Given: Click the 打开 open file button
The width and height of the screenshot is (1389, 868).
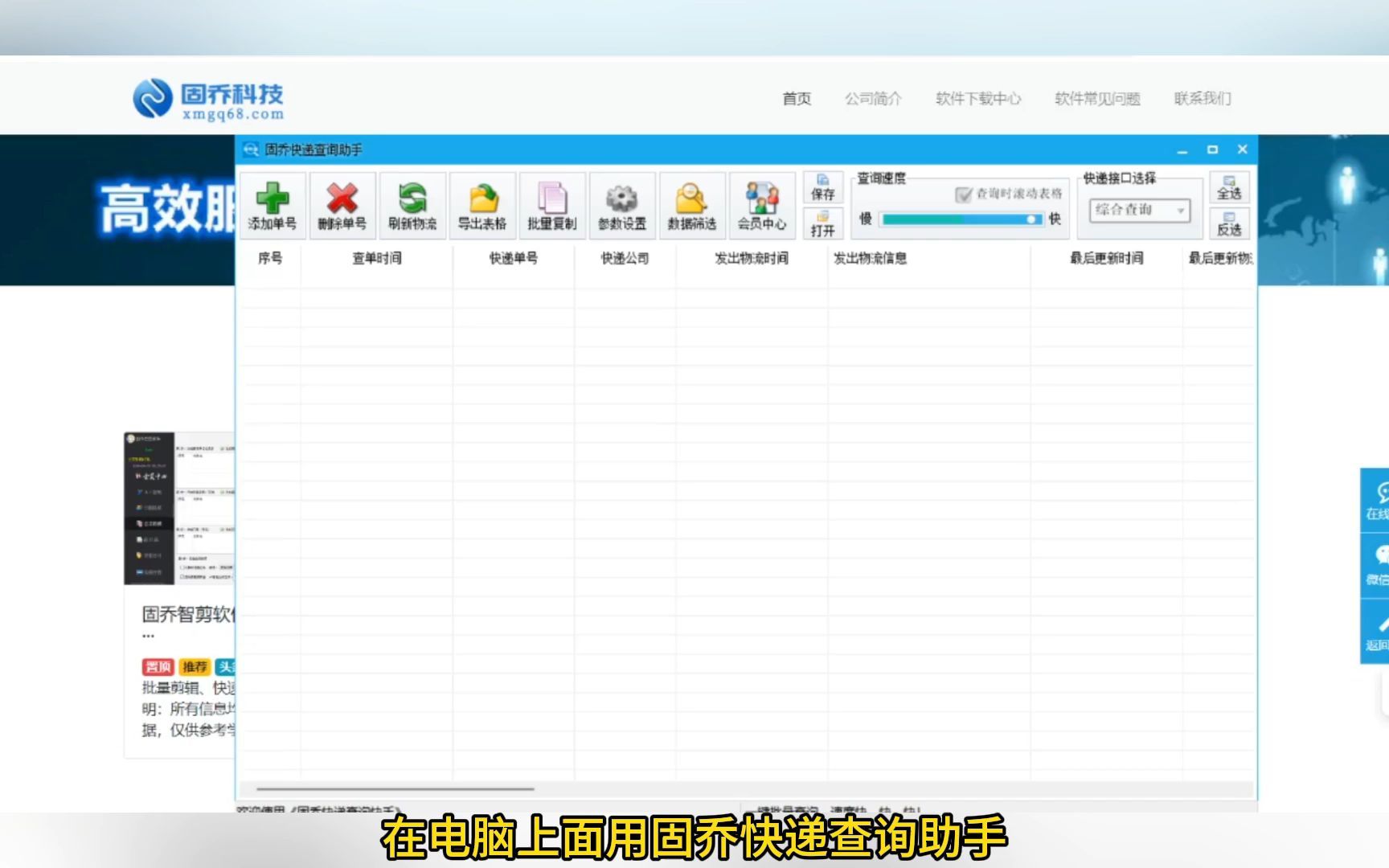Looking at the screenshot, I should [x=823, y=223].
